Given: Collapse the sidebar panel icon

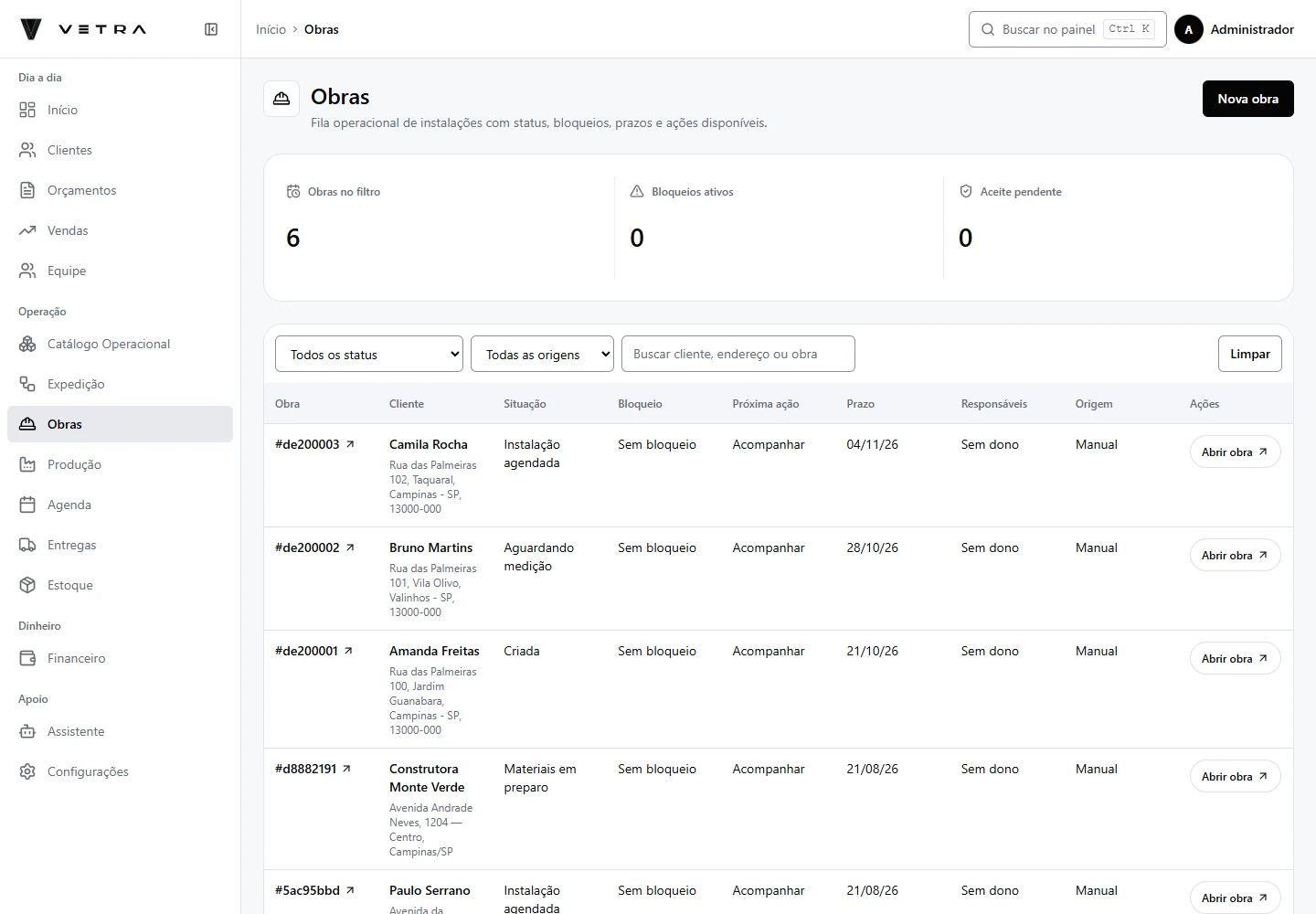Looking at the screenshot, I should (211, 29).
